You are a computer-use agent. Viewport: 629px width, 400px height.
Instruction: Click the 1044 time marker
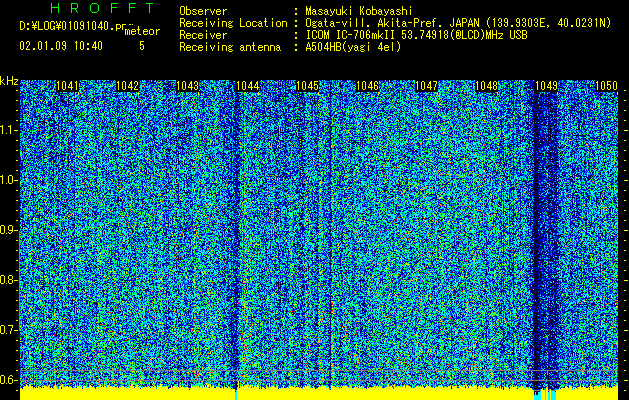(248, 86)
